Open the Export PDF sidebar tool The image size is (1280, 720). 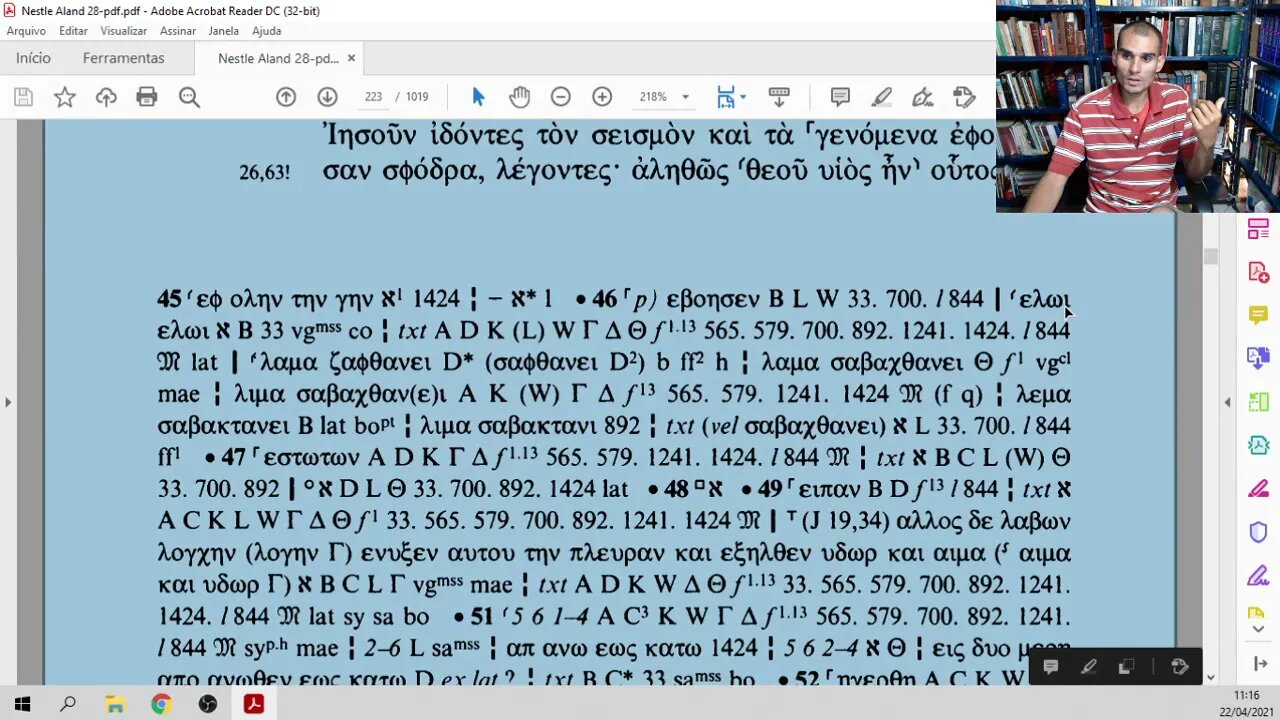pyautogui.click(x=1258, y=358)
